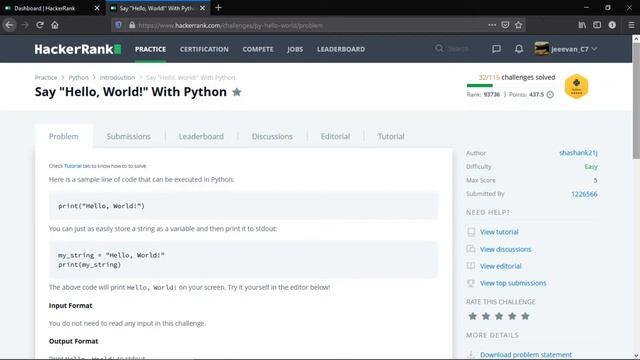Open a new browser tab
640x360 pixels.
point(218,8)
